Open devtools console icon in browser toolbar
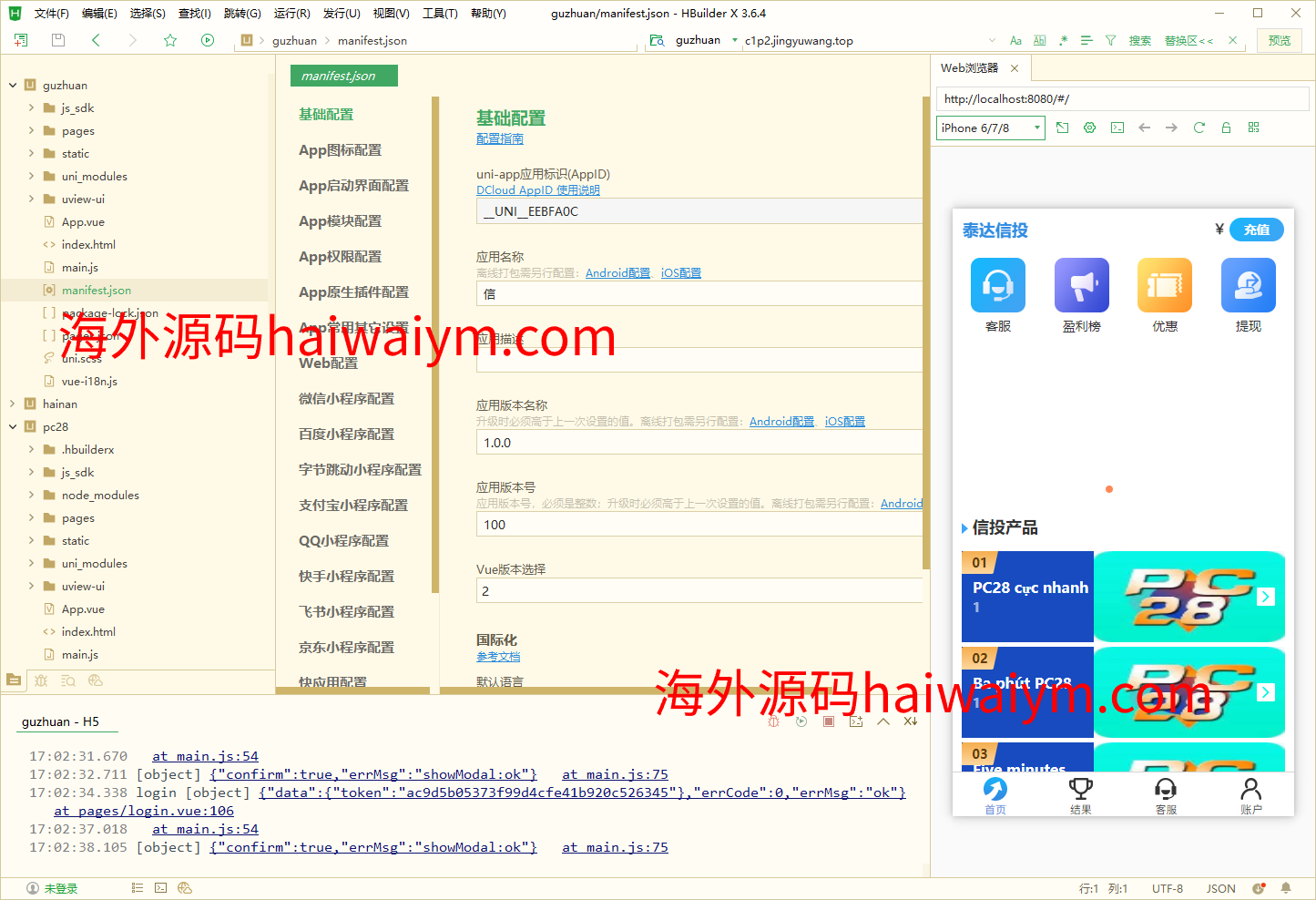This screenshot has width=1316, height=900. [x=1117, y=128]
